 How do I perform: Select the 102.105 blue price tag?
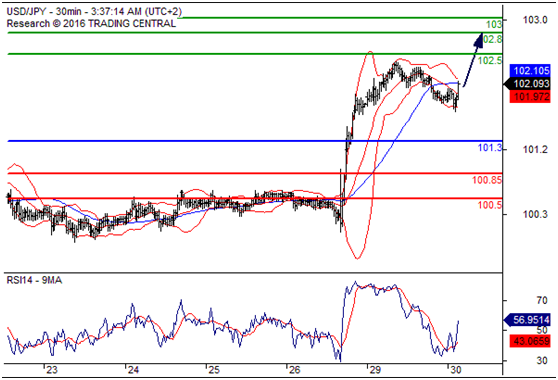pos(530,71)
